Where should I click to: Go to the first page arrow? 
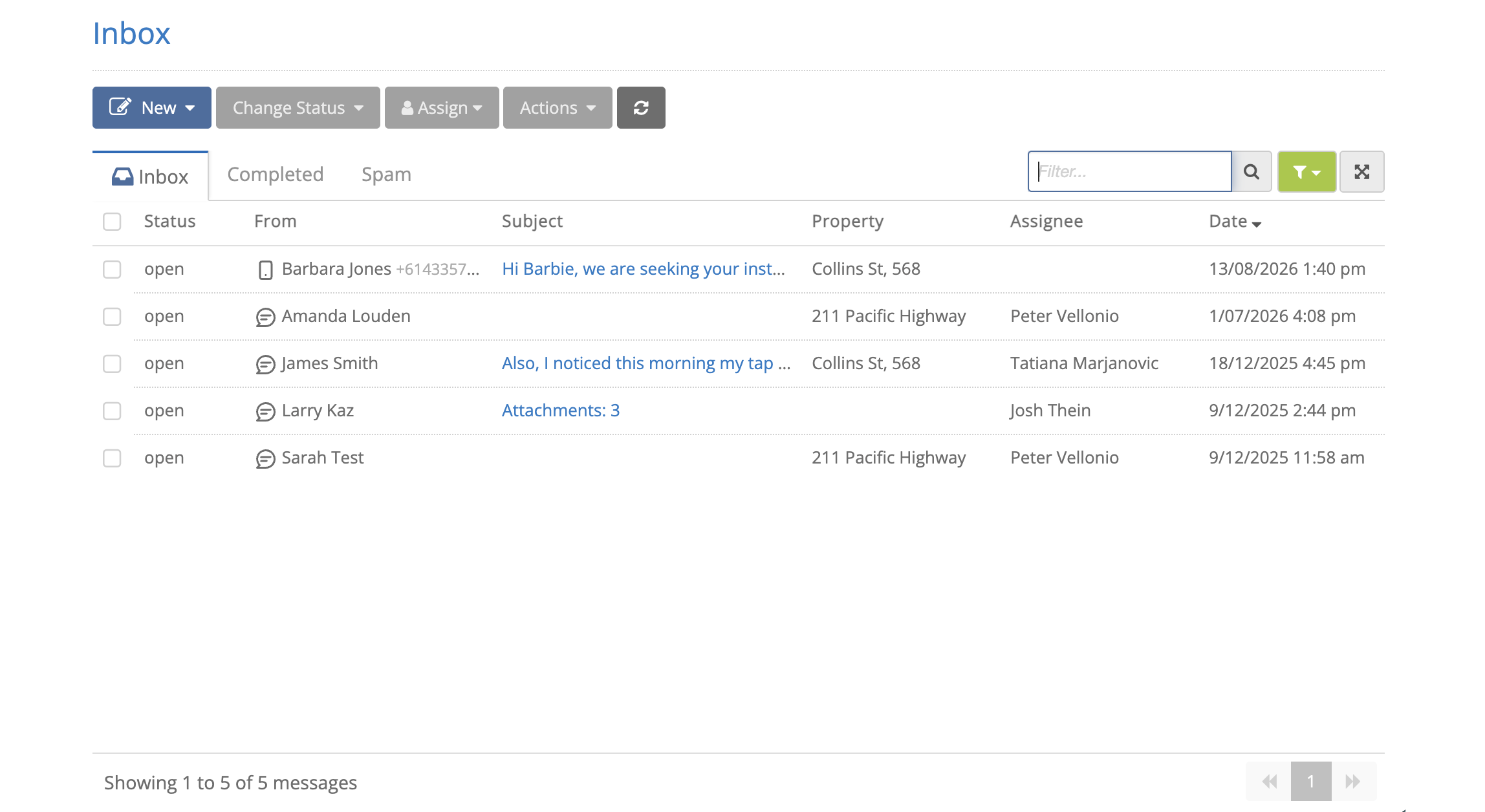click(1269, 782)
